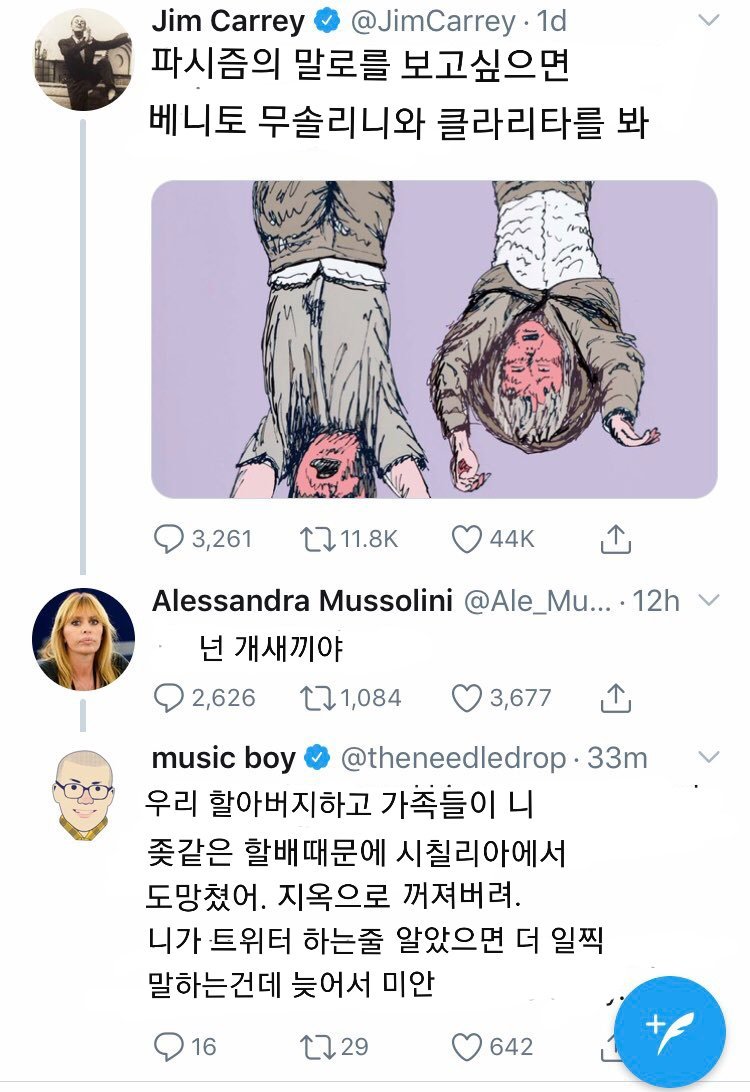750x1092 pixels.
Task: Open more options on Jim Carrey's tweet
Action: coord(707,21)
